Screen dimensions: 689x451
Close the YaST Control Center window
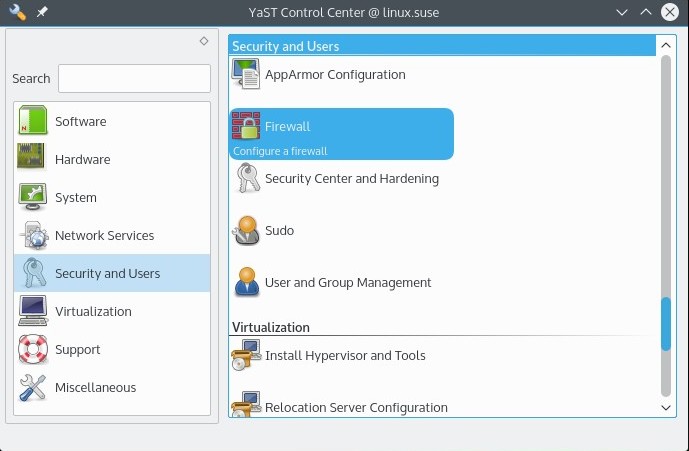click(x=670, y=12)
